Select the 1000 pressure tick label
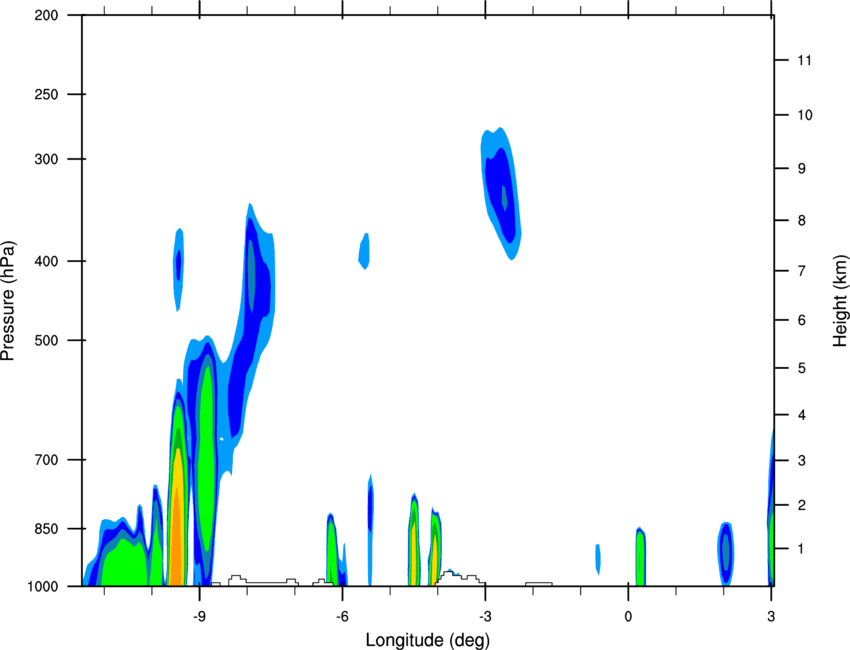The image size is (850, 650). (x=42, y=587)
